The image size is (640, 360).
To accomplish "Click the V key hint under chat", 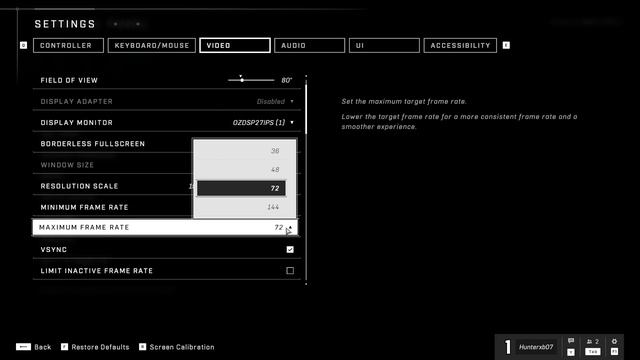I will (x=571, y=352).
